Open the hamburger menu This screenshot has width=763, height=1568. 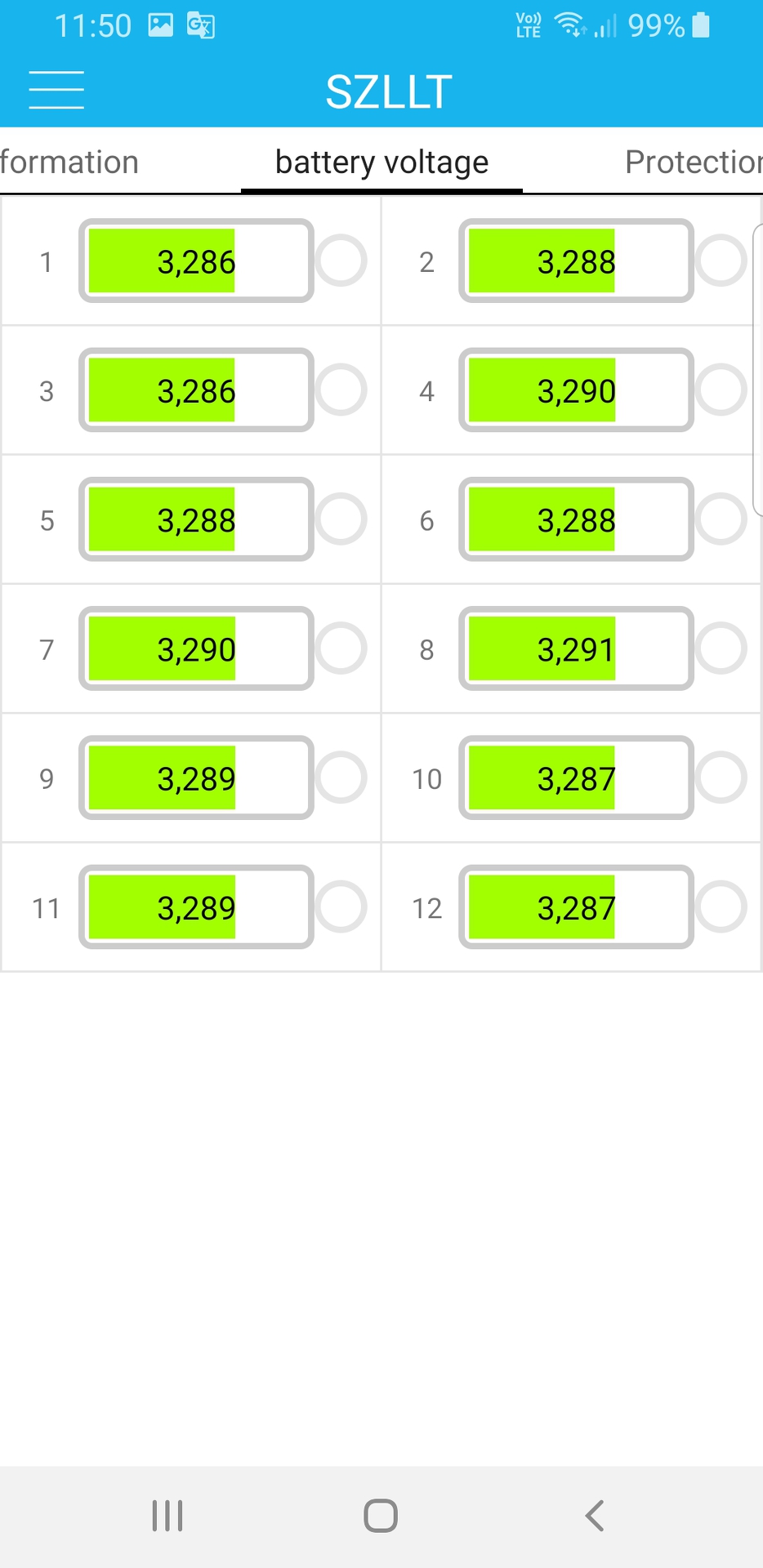click(x=56, y=90)
